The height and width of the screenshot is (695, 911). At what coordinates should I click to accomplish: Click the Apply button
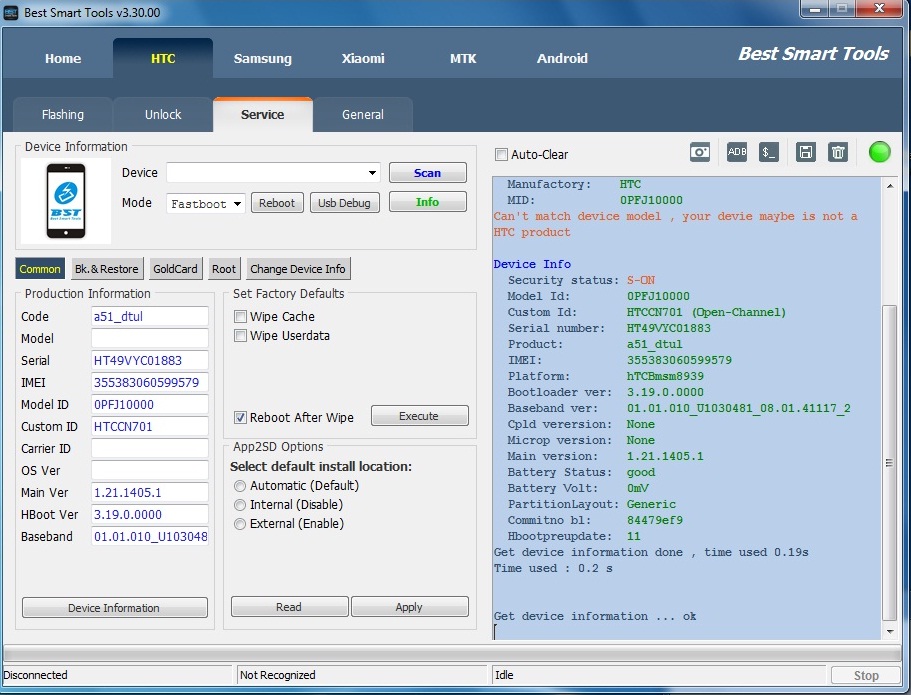409,607
